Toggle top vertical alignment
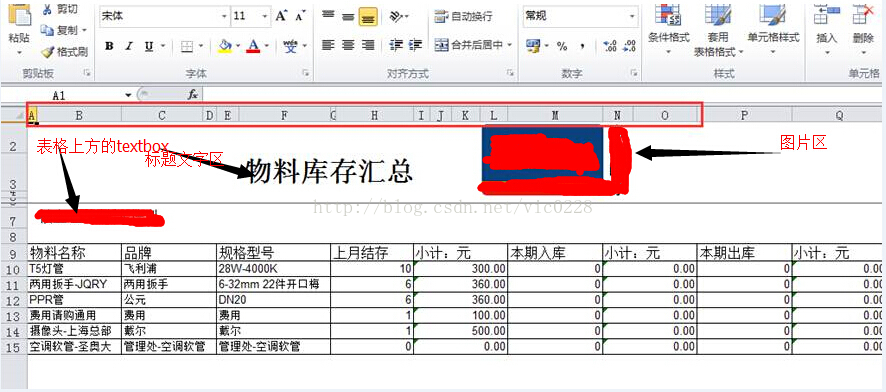The height and width of the screenshot is (392, 886). point(328,16)
